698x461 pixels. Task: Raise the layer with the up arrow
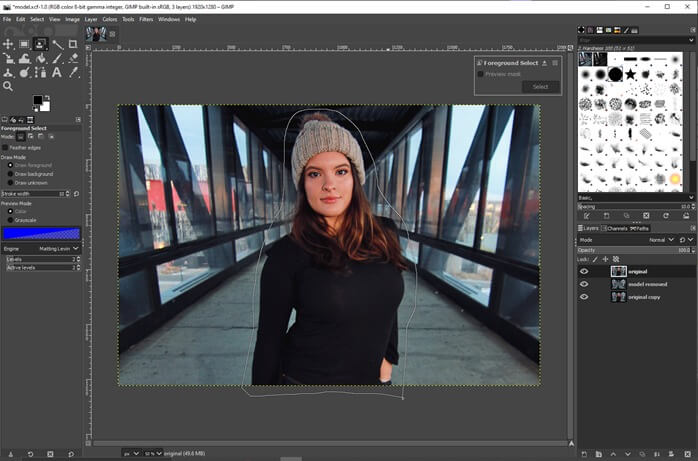[613, 454]
